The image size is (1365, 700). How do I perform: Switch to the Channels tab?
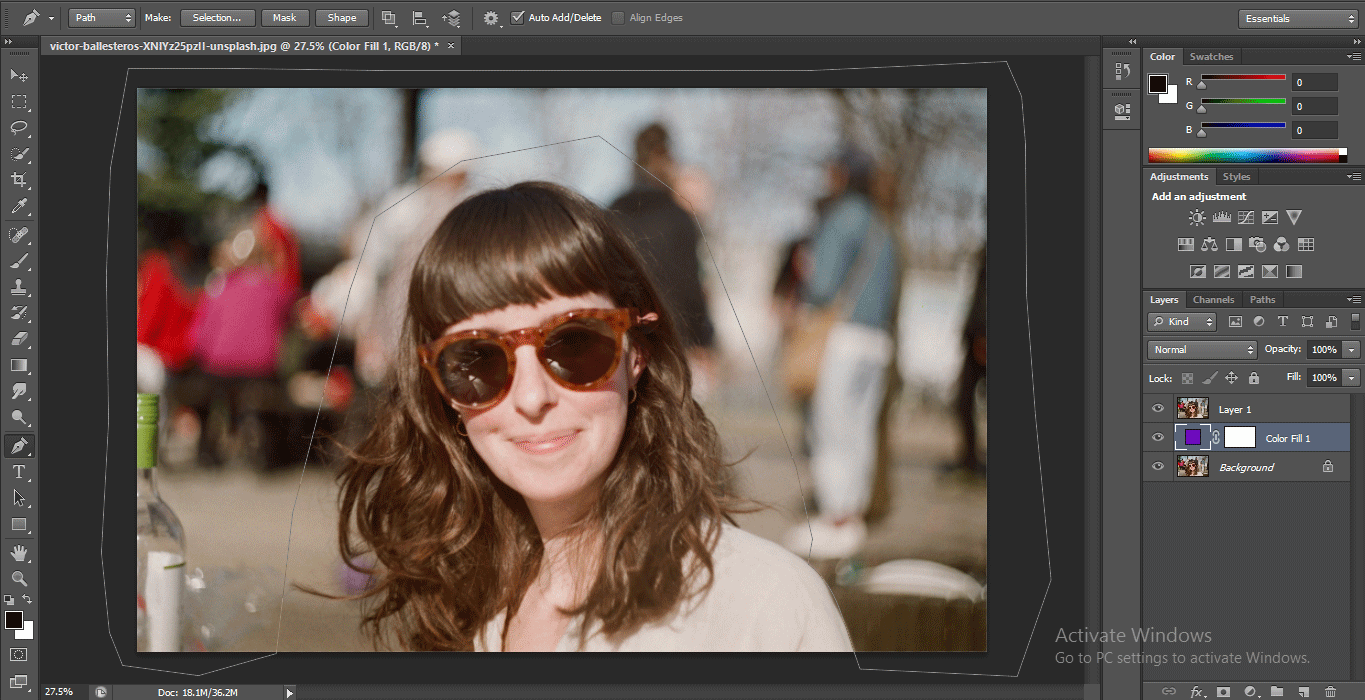(1213, 300)
